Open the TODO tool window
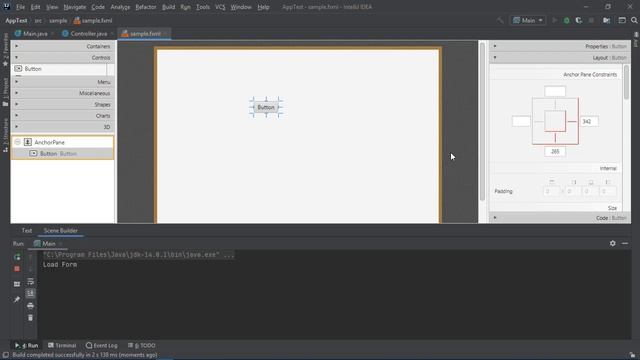Viewport: 640px width, 360px height. pyautogui.click(x=141, y=345)
